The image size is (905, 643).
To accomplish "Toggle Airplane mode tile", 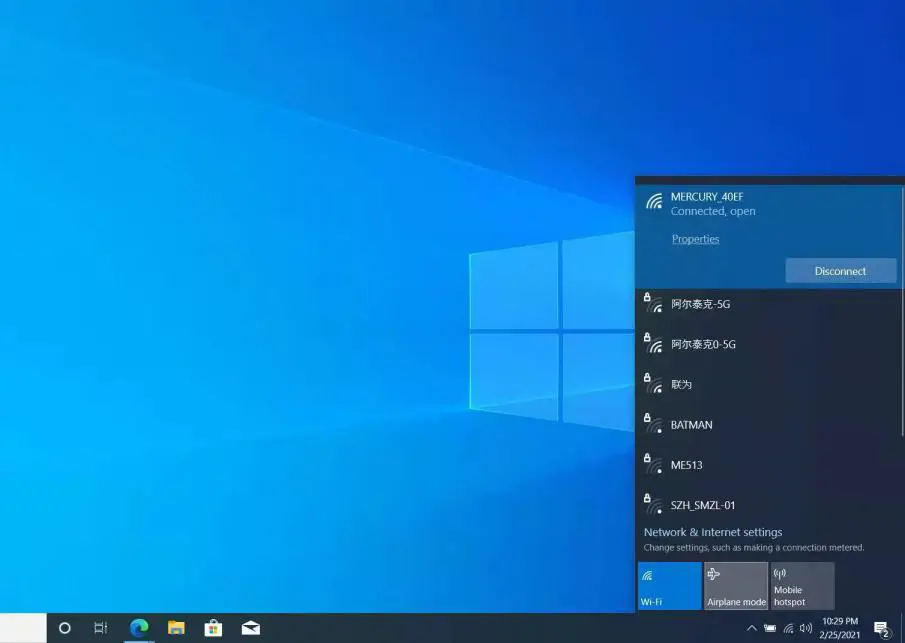I will click(x=736, y=585).
